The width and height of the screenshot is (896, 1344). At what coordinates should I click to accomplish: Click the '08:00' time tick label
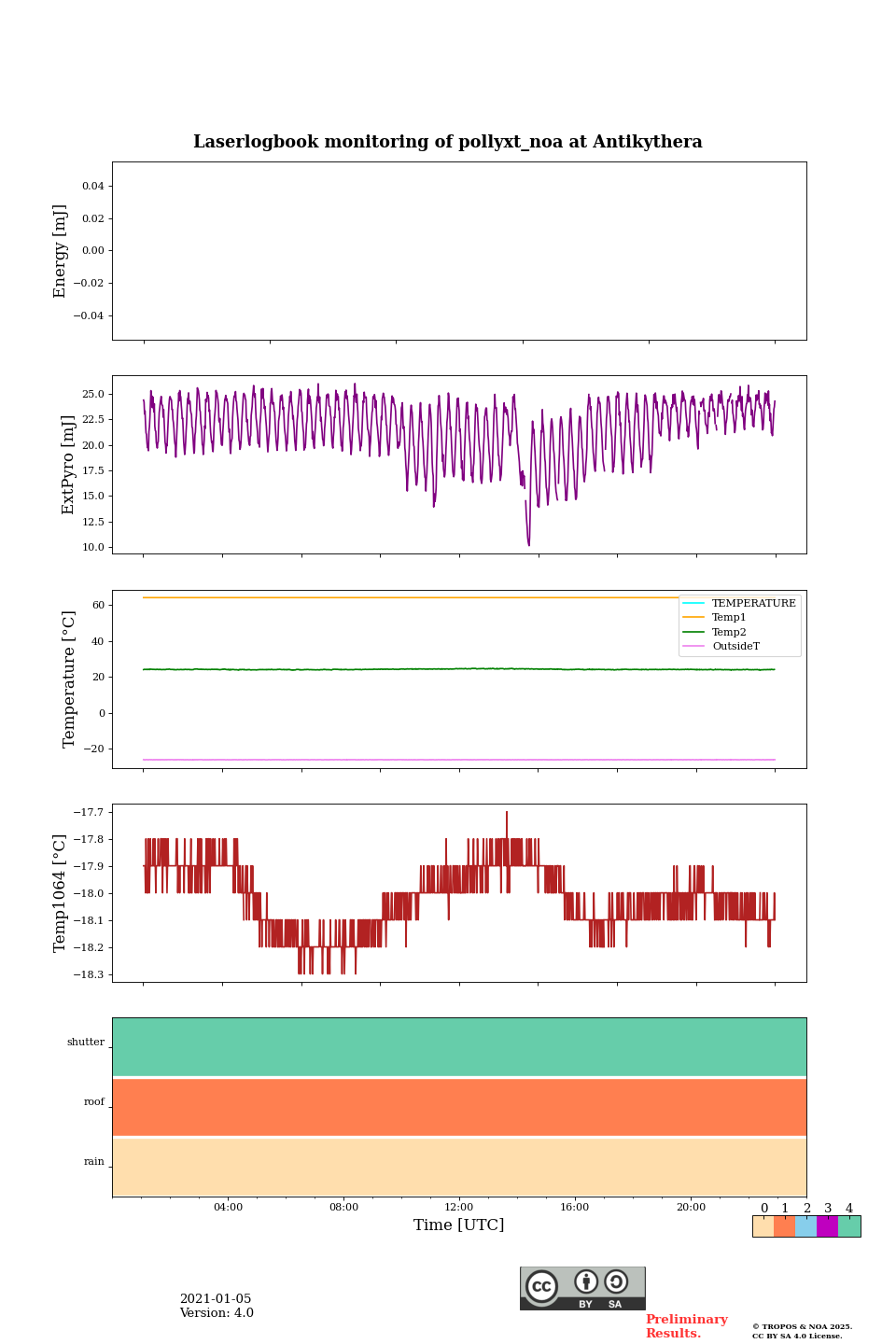click(x=343, y=1207)
